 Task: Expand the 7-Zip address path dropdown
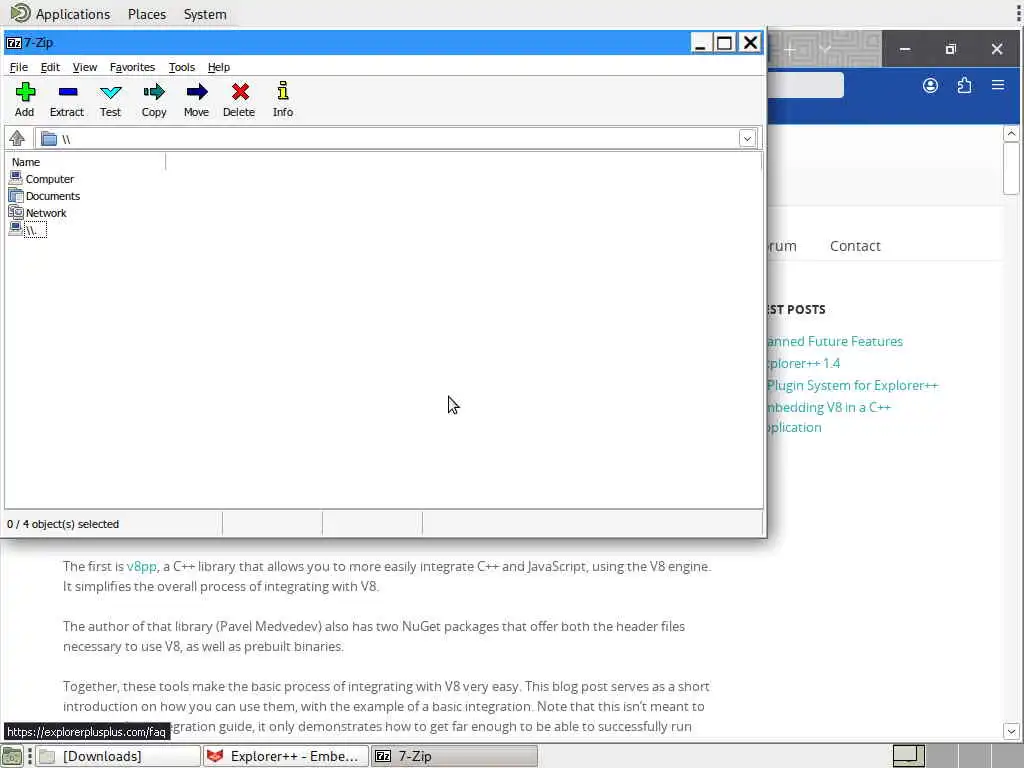point(747,139)
